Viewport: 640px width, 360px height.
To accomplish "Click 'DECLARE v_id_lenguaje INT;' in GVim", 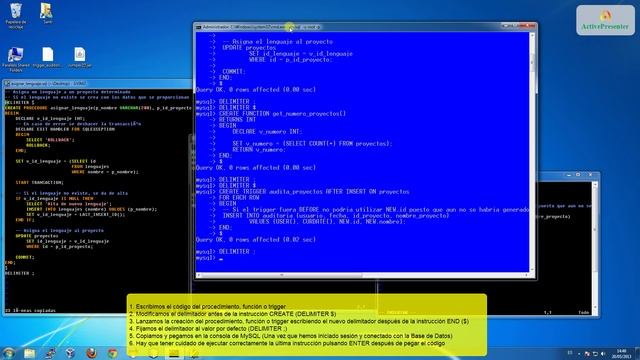I will pyautogui.click(x=50, y=119).
